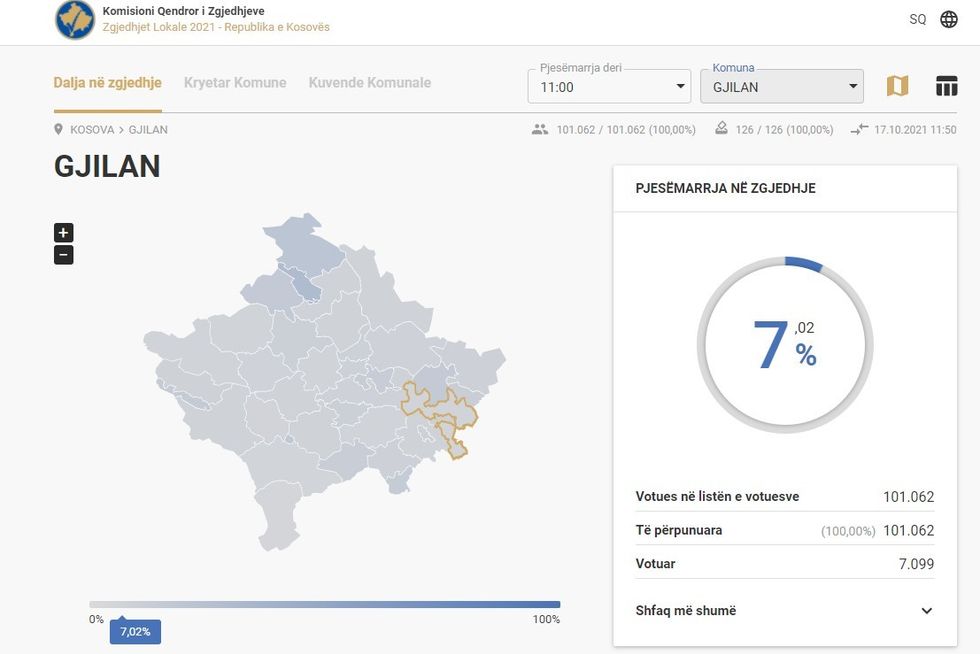Switch to map view icon
Screen dimensions: 980x654
897,86
